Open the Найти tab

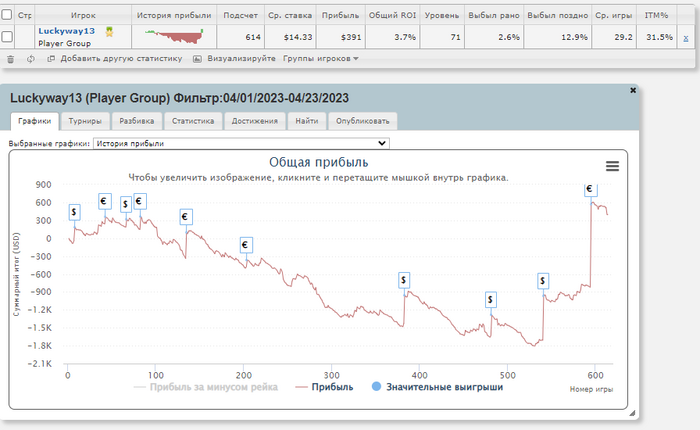point(307,121)
